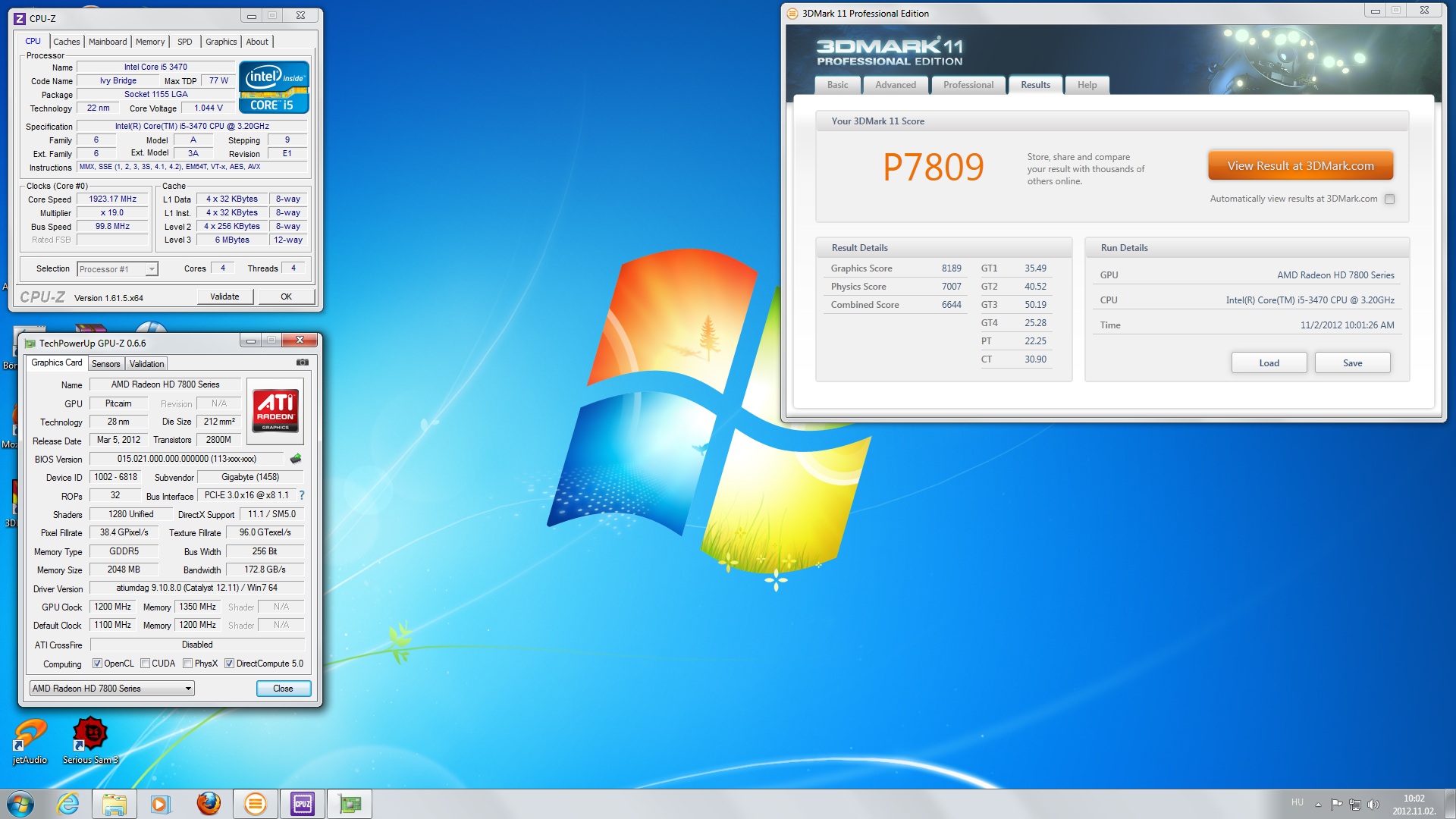Screen dimensions: 1456x819
Task: Open the Basic tab in 3DMark 11
Action: (838, 85)
